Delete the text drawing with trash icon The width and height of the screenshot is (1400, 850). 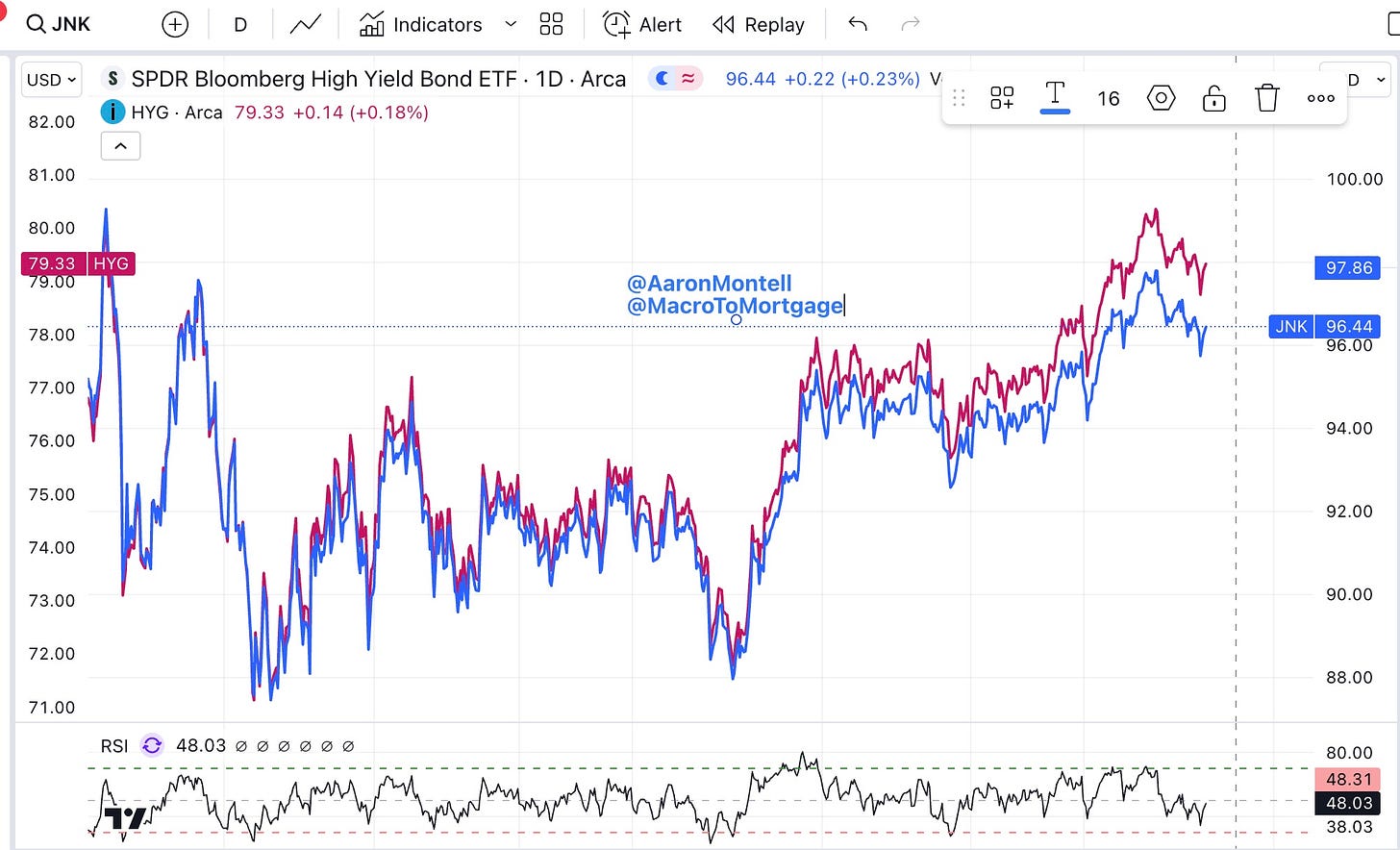point(1267,98)
